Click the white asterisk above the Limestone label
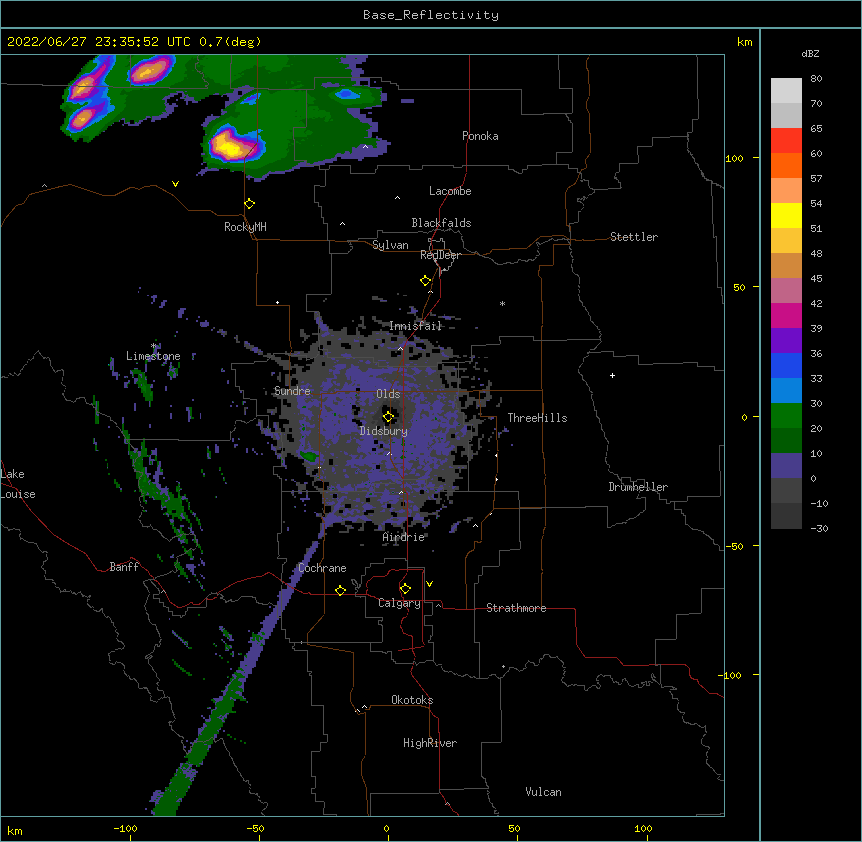Viewport: 862px width, 842px height. [x=154, y=346]
